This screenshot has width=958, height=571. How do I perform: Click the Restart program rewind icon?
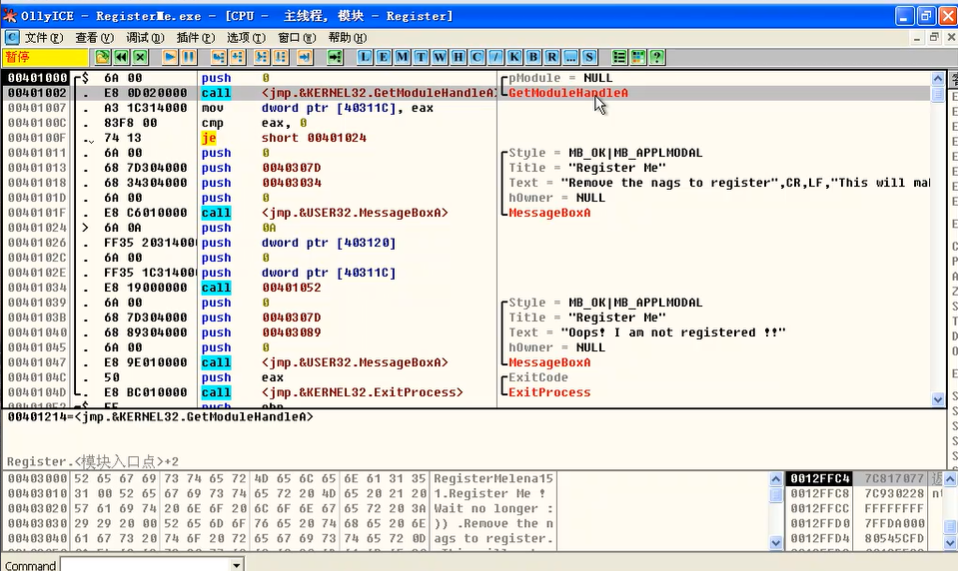click(x=121, y=57)
